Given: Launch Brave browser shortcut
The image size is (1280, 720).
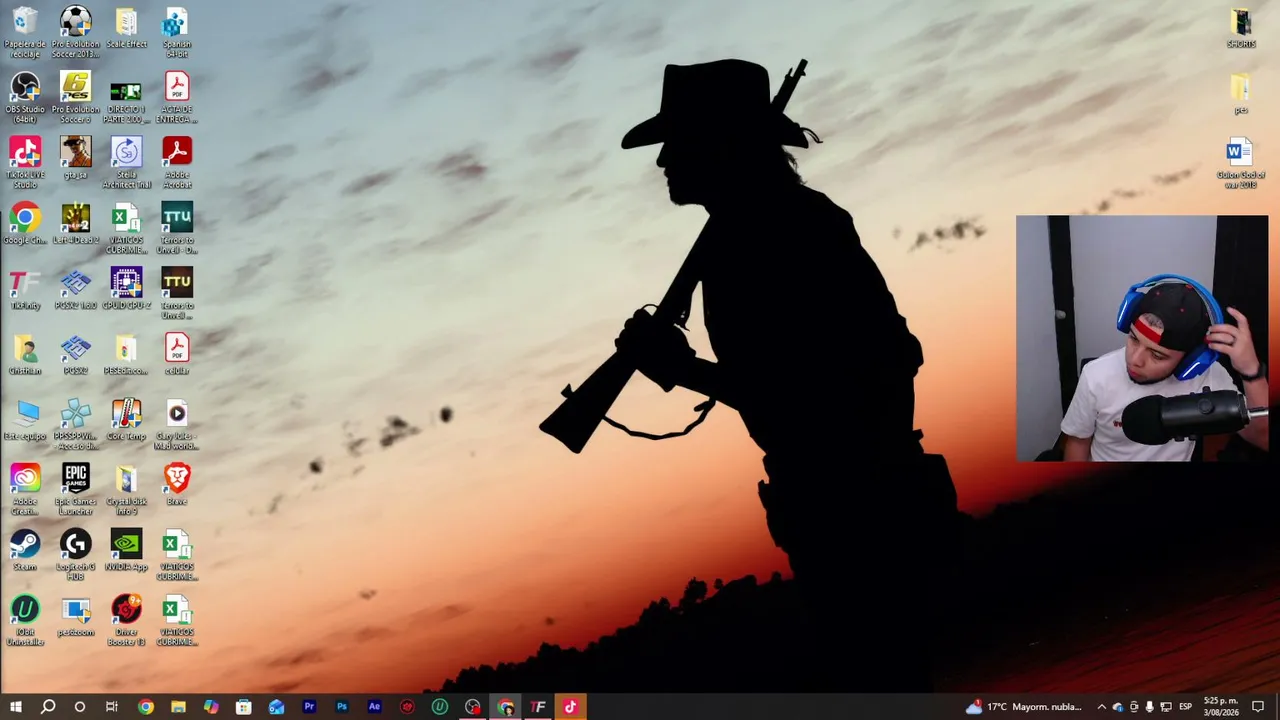Looking at the screenshot, I should coord(177,485).
